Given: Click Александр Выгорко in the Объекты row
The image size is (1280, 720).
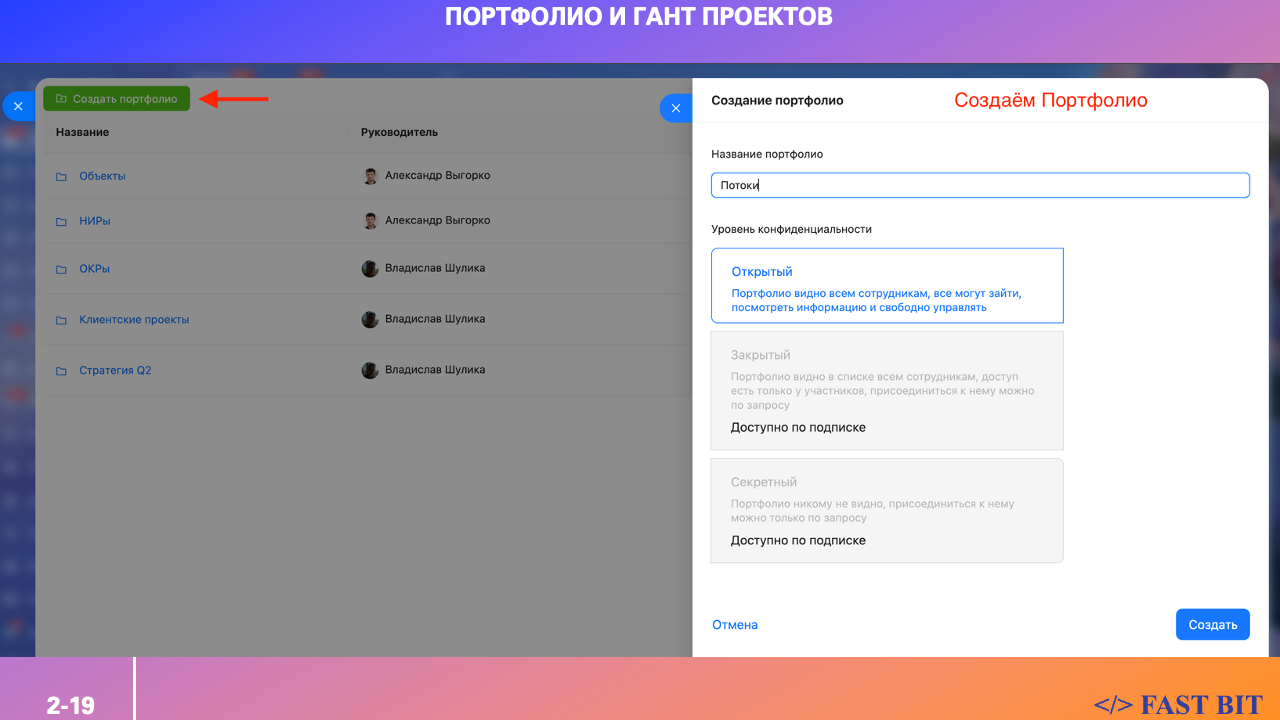Looking at the screenshot, I should [x=438, y=175].
